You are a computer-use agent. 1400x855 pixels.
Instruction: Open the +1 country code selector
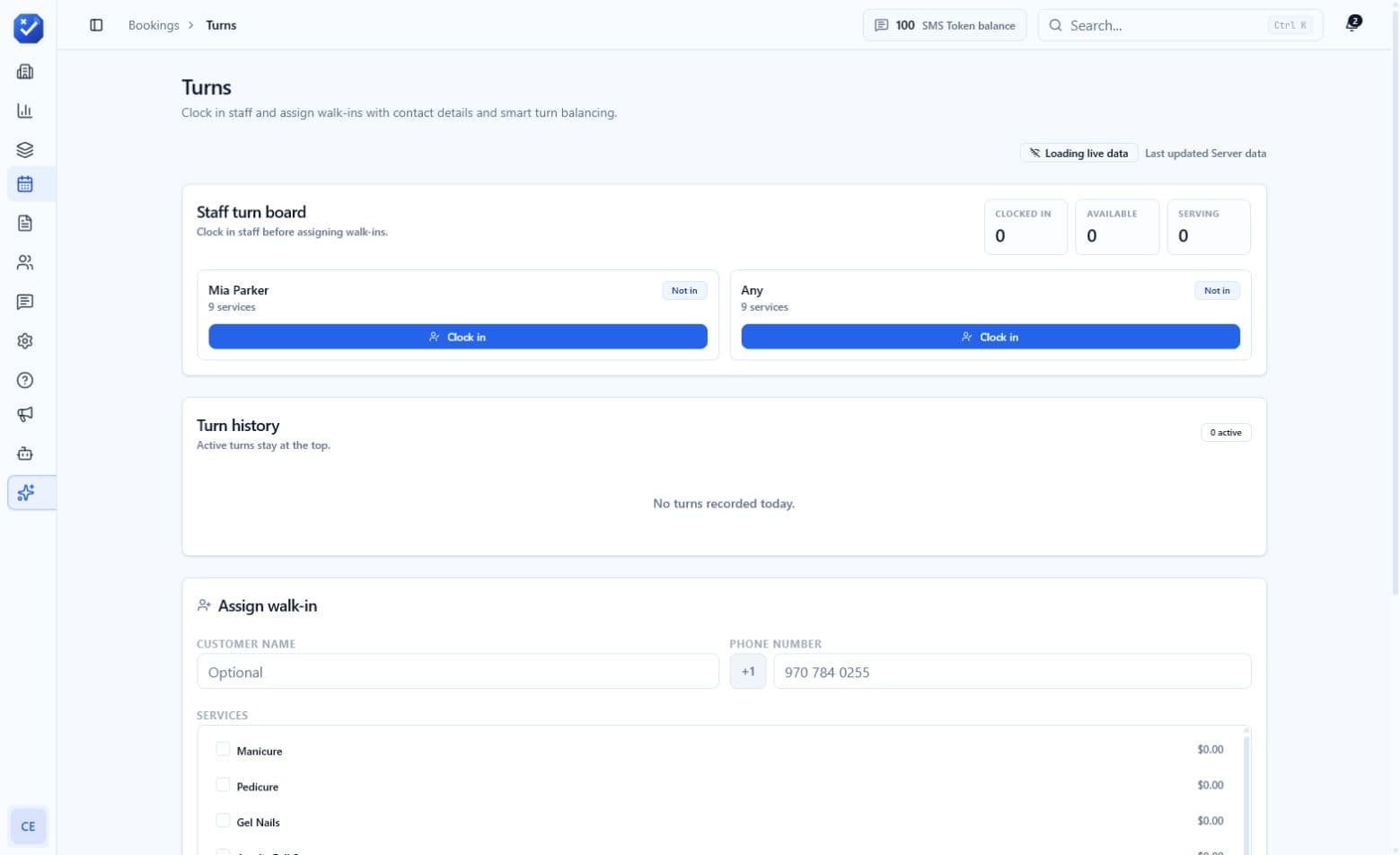pos(748,672)
